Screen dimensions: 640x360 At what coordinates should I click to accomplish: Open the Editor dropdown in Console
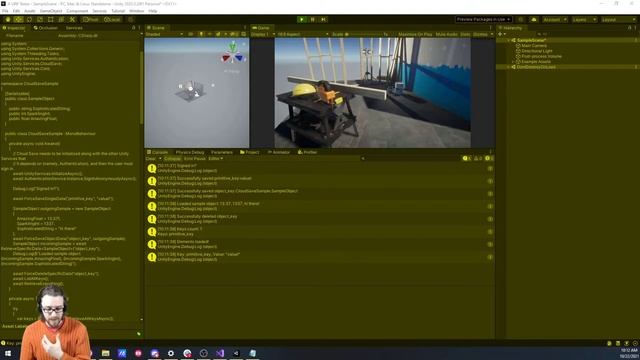pos(216,158)
